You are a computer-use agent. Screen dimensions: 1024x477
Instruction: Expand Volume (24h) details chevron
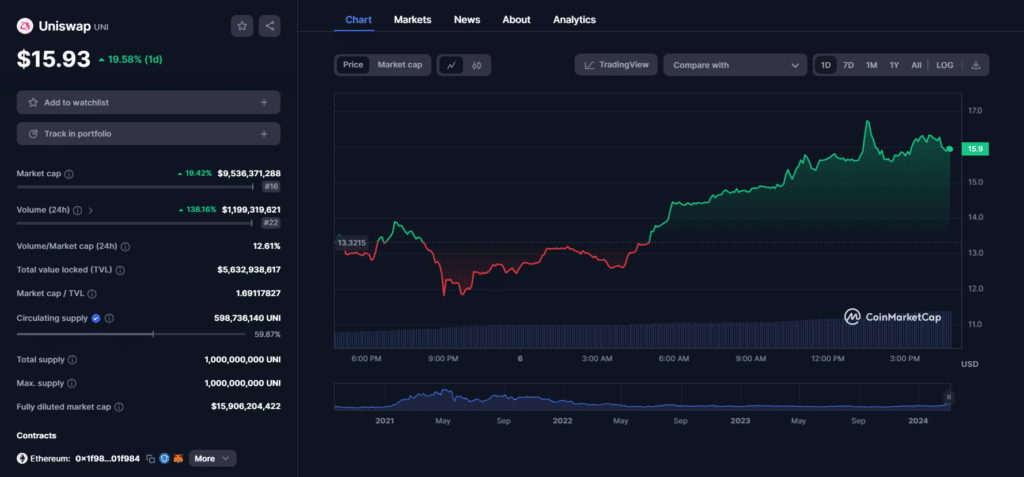coord(91,210)
